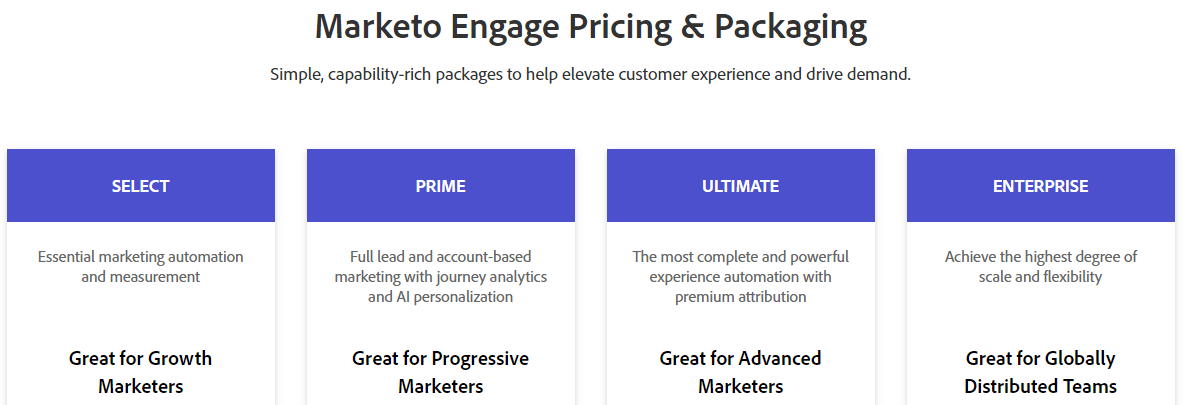The width and height of the screenshot is (1183, 405).
Task: Open the Enterprise package card body
Action: point(1040,314)
